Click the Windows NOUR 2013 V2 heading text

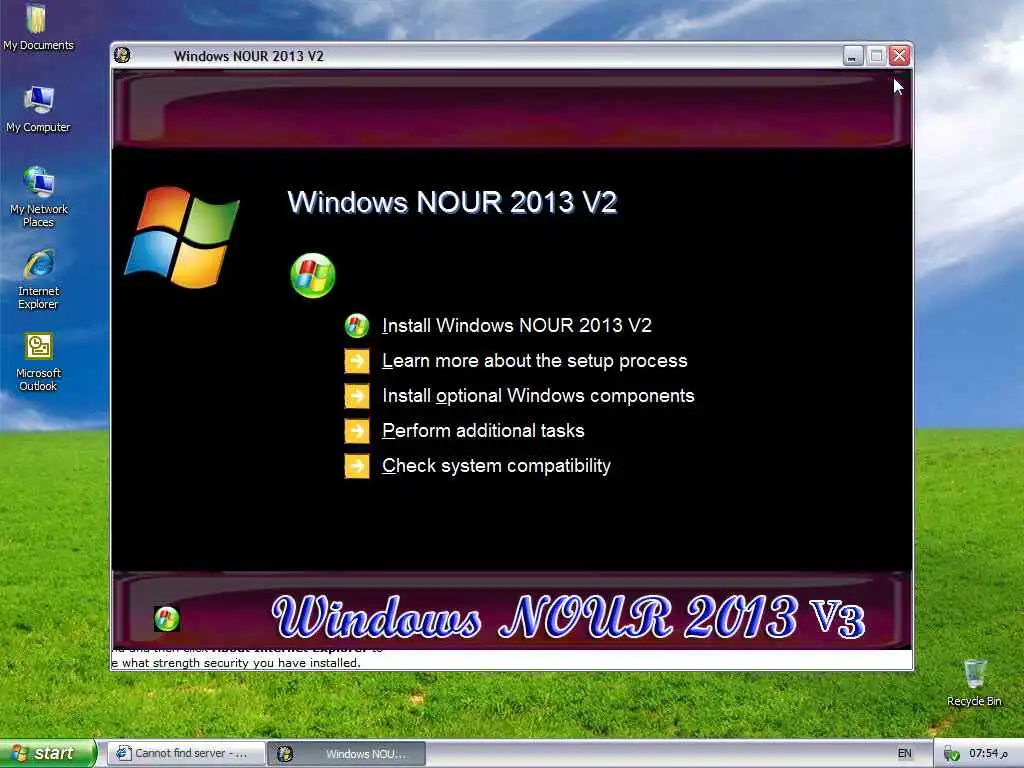pos(452,202)
